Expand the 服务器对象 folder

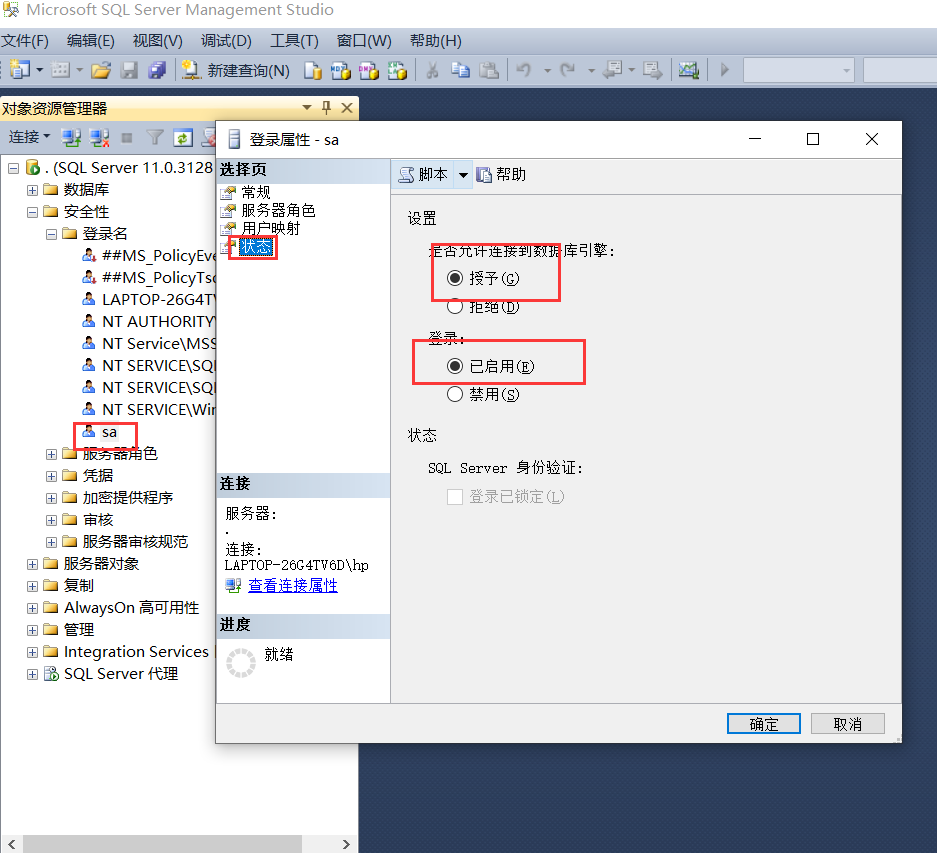(32, 564)
